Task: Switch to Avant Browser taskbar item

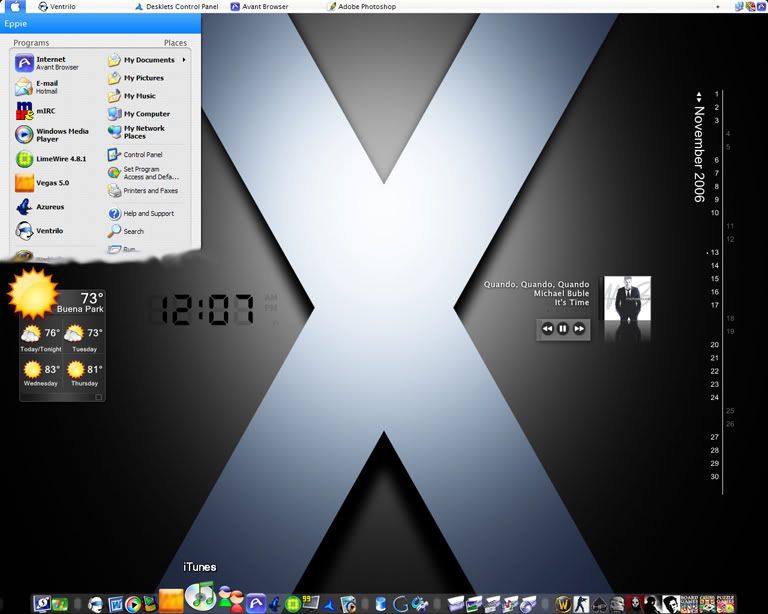Action: tap(260, 6)
